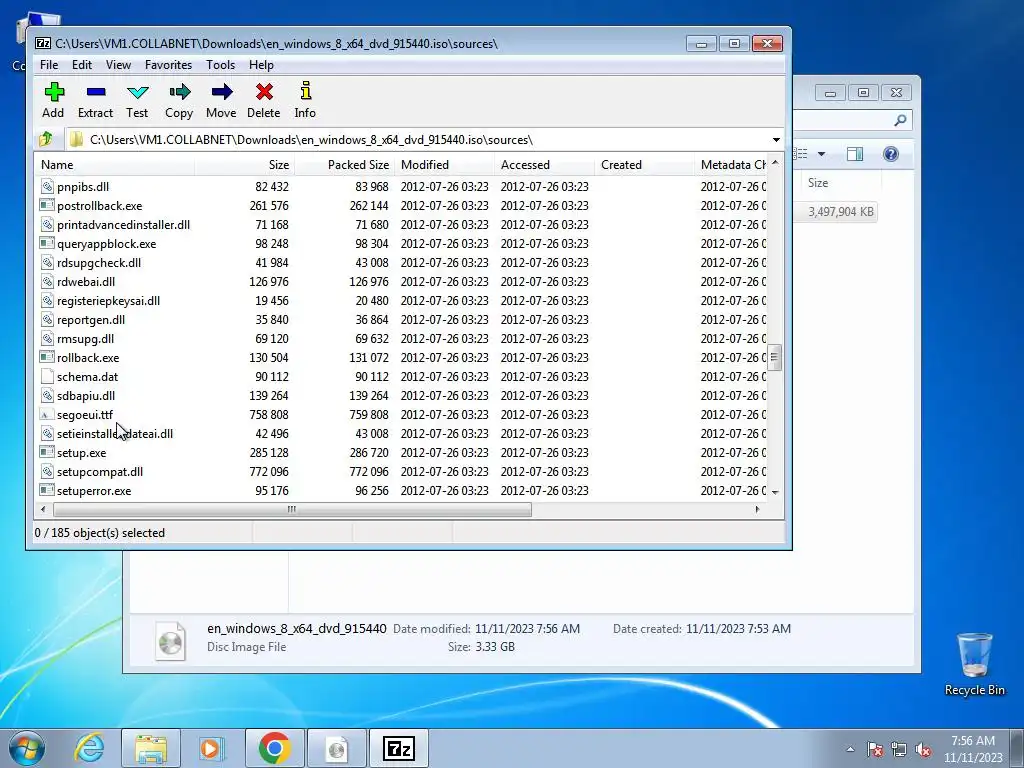
Task: Select queryappblock.exe file name
Action: 106,244
